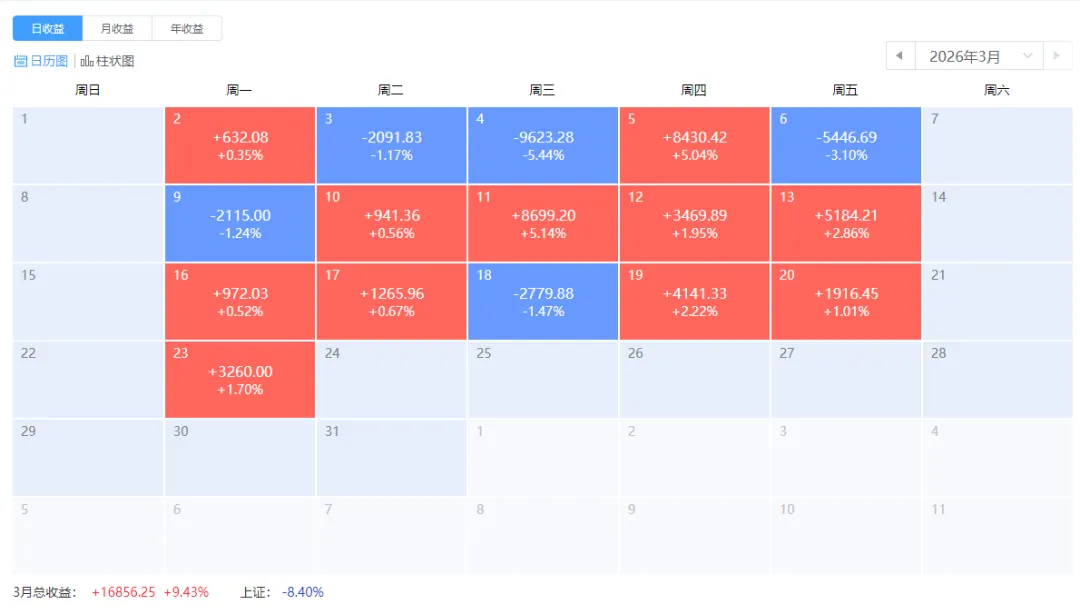Go to previous month arrow
Image resolution: width=1080 pixels, height=614 pixels.
[900, 56]
